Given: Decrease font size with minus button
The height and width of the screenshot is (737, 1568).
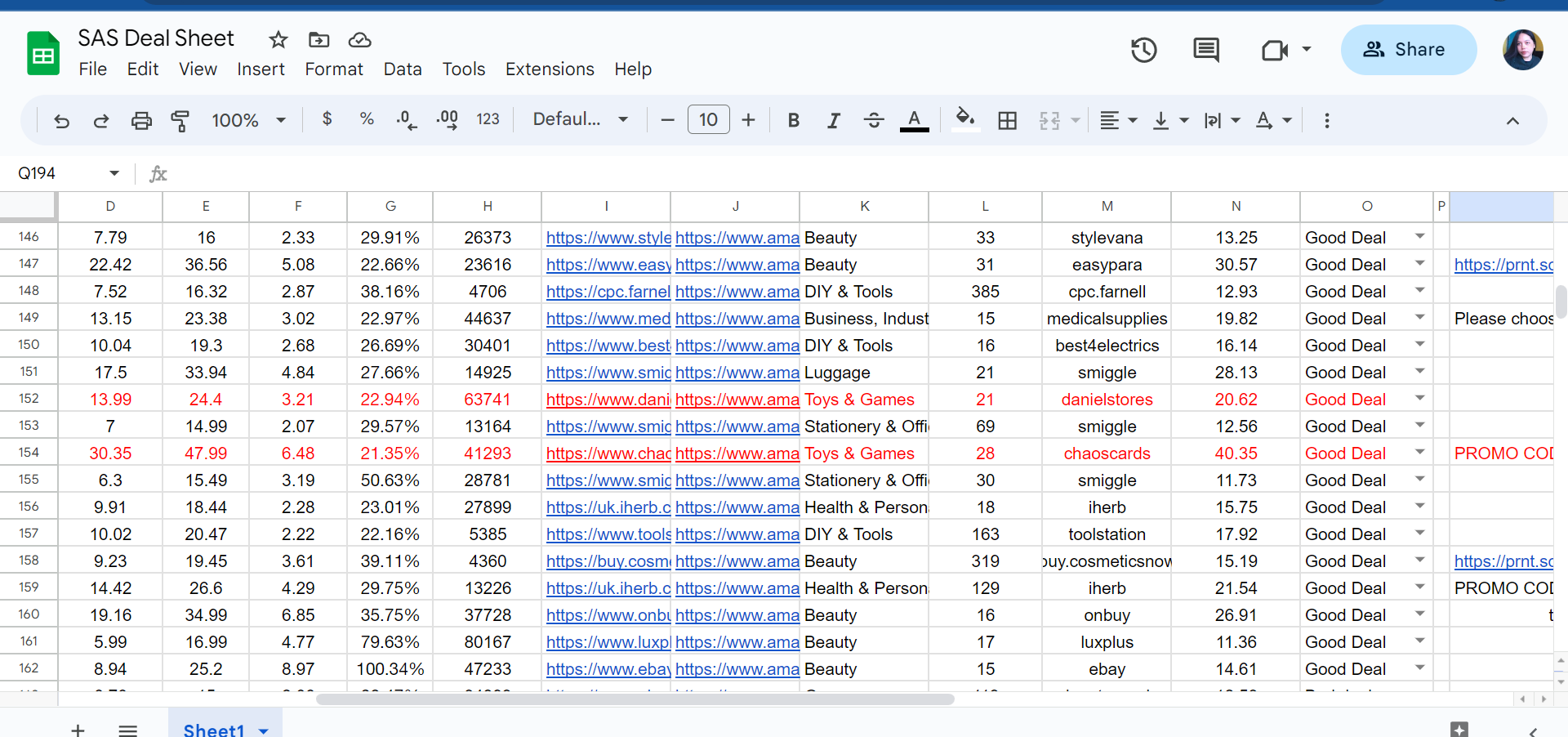Looking at the screenshot, I should pos(667,120).
